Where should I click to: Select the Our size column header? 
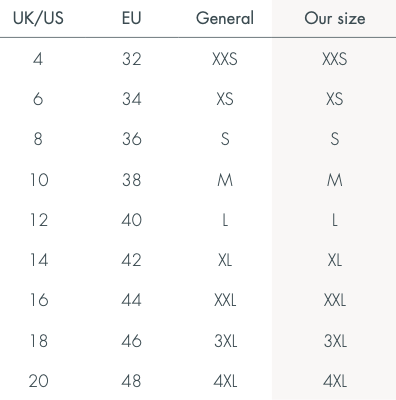click(x=334, y=18)
